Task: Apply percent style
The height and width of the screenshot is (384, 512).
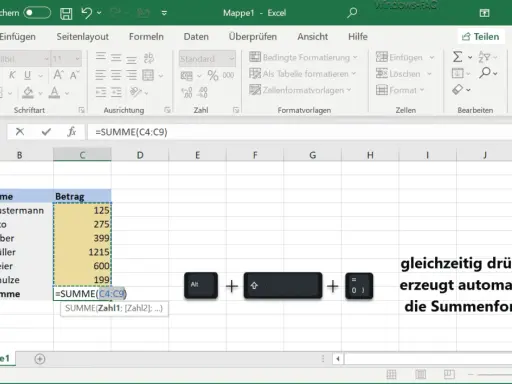Action: click(x=213, y=75)
